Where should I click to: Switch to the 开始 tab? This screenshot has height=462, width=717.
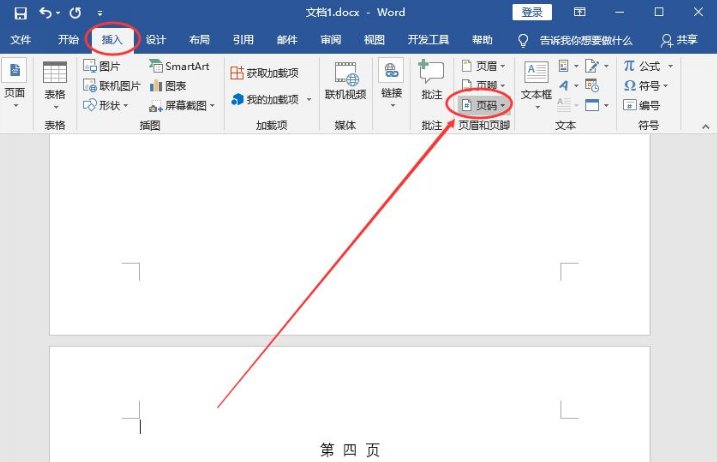click(x=68, y=40)
